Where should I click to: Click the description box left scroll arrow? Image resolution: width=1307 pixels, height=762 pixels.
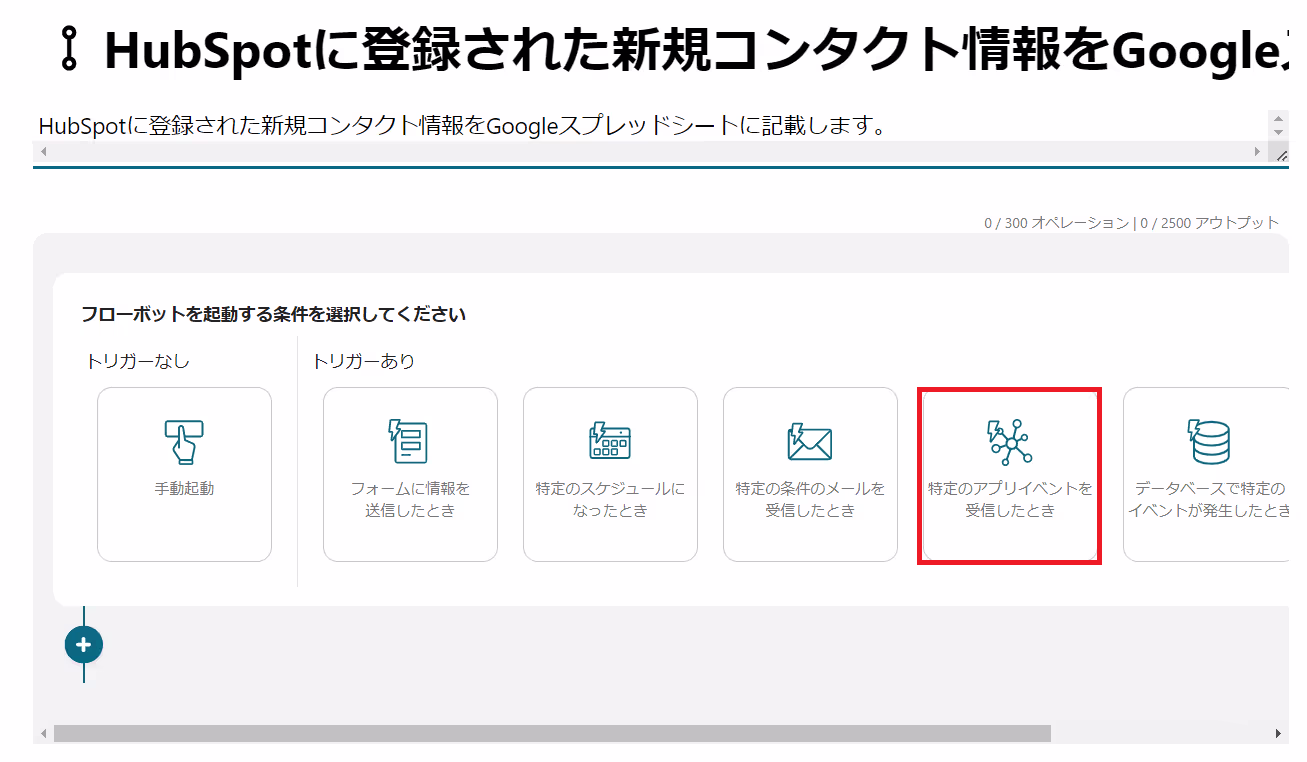42,152
